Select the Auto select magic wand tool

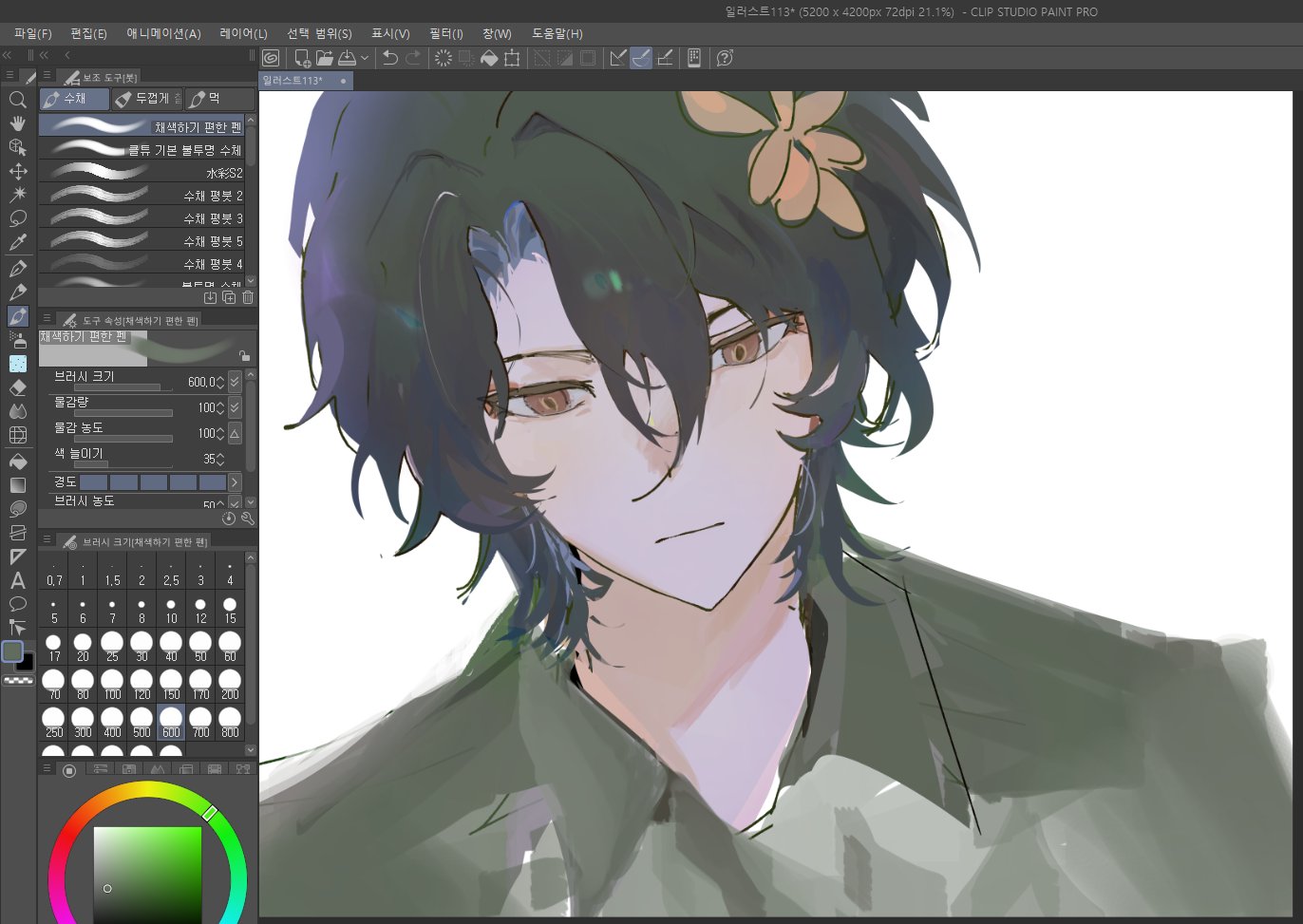[x=17, y=195]
